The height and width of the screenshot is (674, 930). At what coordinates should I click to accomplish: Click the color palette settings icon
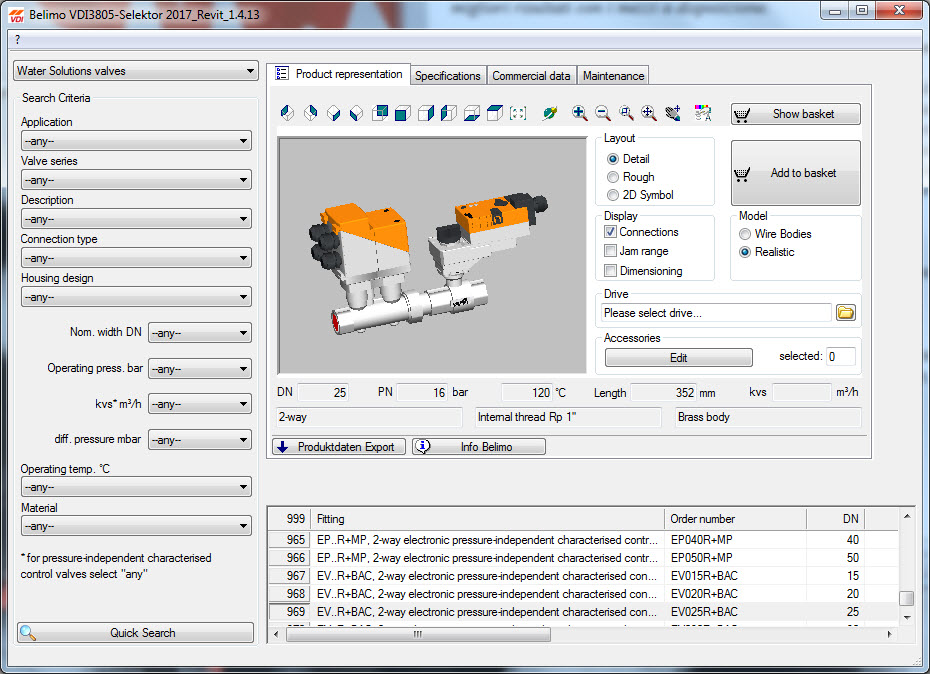coord(703,114)
